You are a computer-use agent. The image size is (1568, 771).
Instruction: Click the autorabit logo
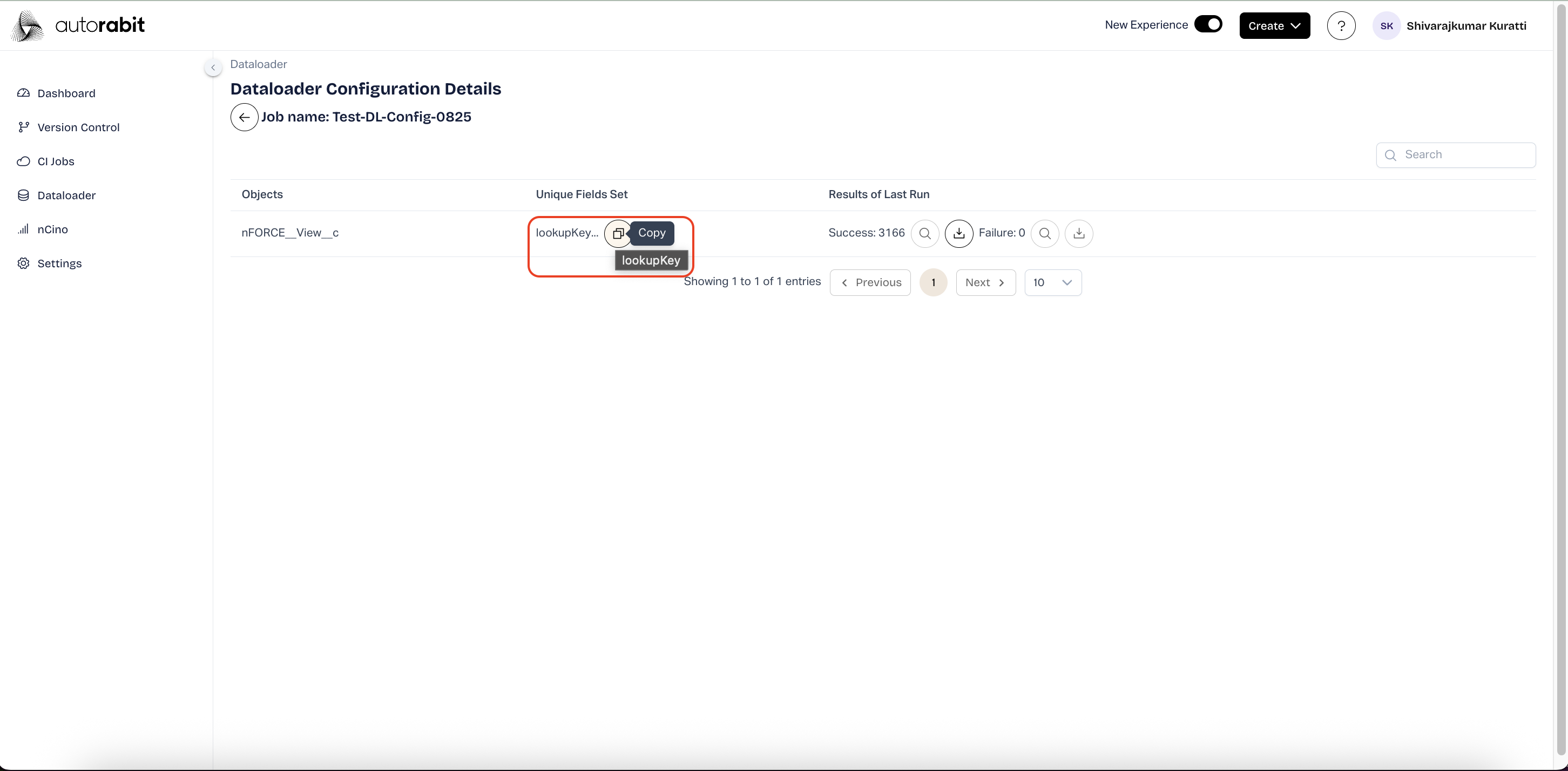(x=78, y=25)
